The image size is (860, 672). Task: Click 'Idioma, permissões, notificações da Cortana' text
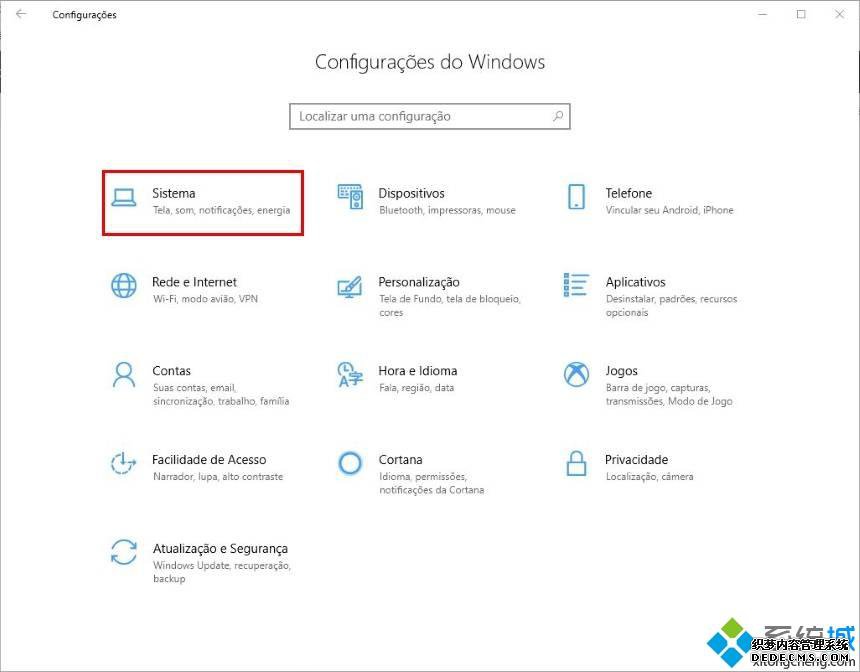(x=432, y=483)
